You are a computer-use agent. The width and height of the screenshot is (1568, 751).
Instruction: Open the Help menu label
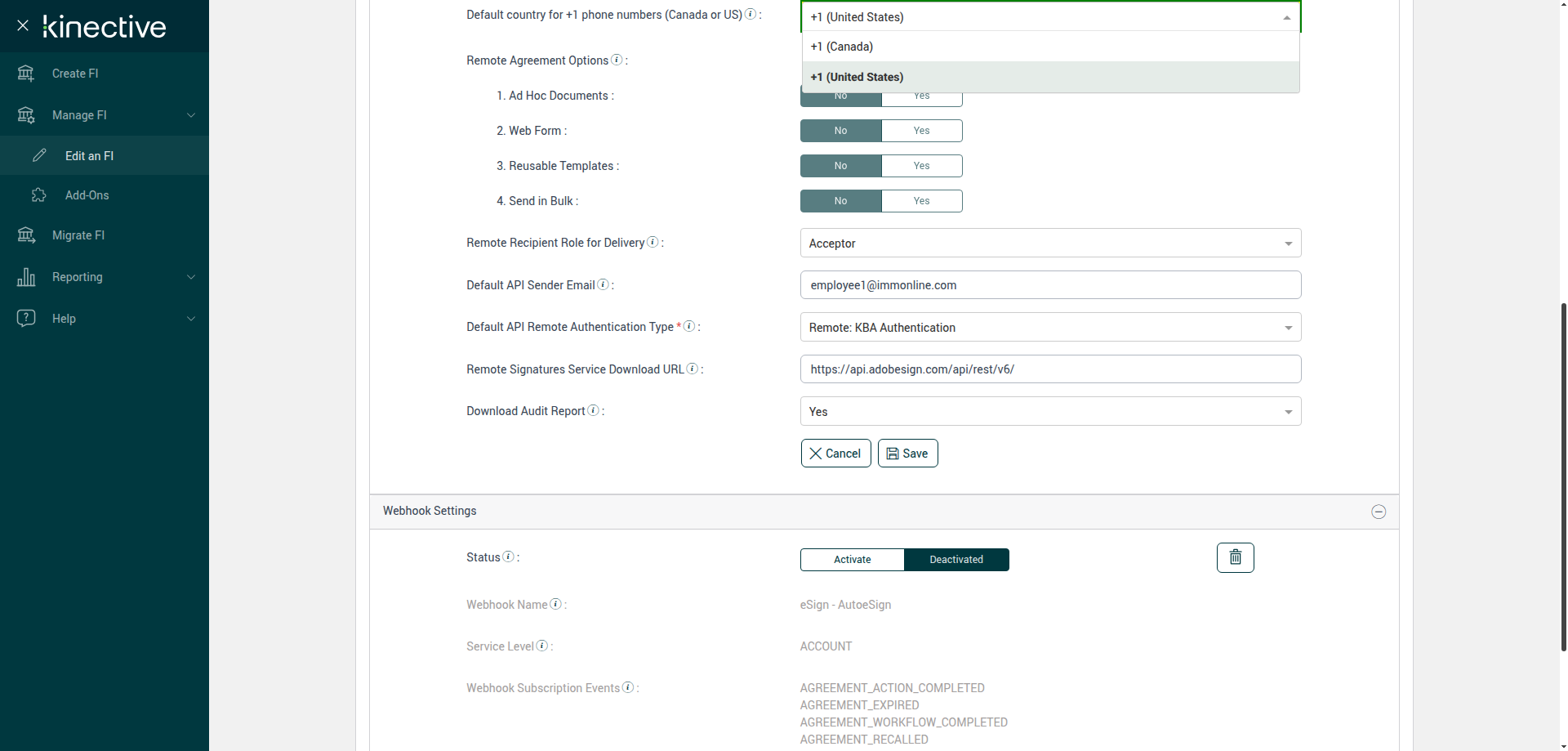point(64,319)
